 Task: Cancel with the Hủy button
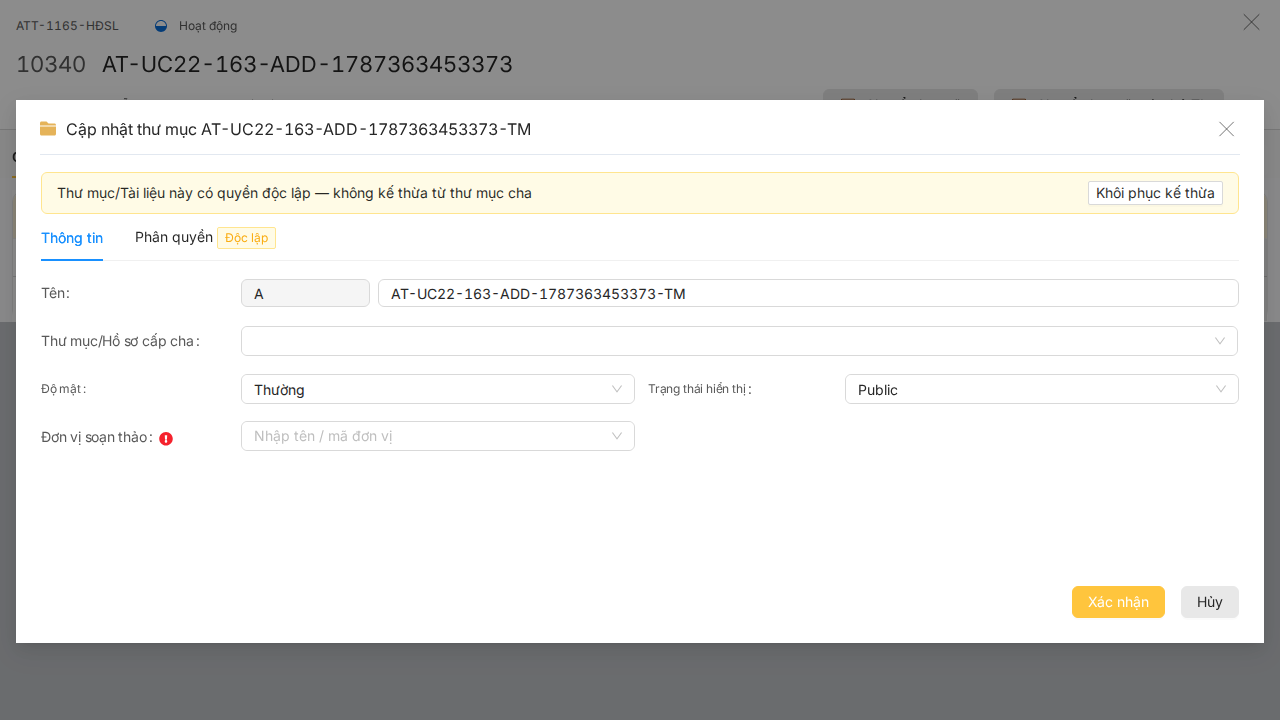[1210, 602]
